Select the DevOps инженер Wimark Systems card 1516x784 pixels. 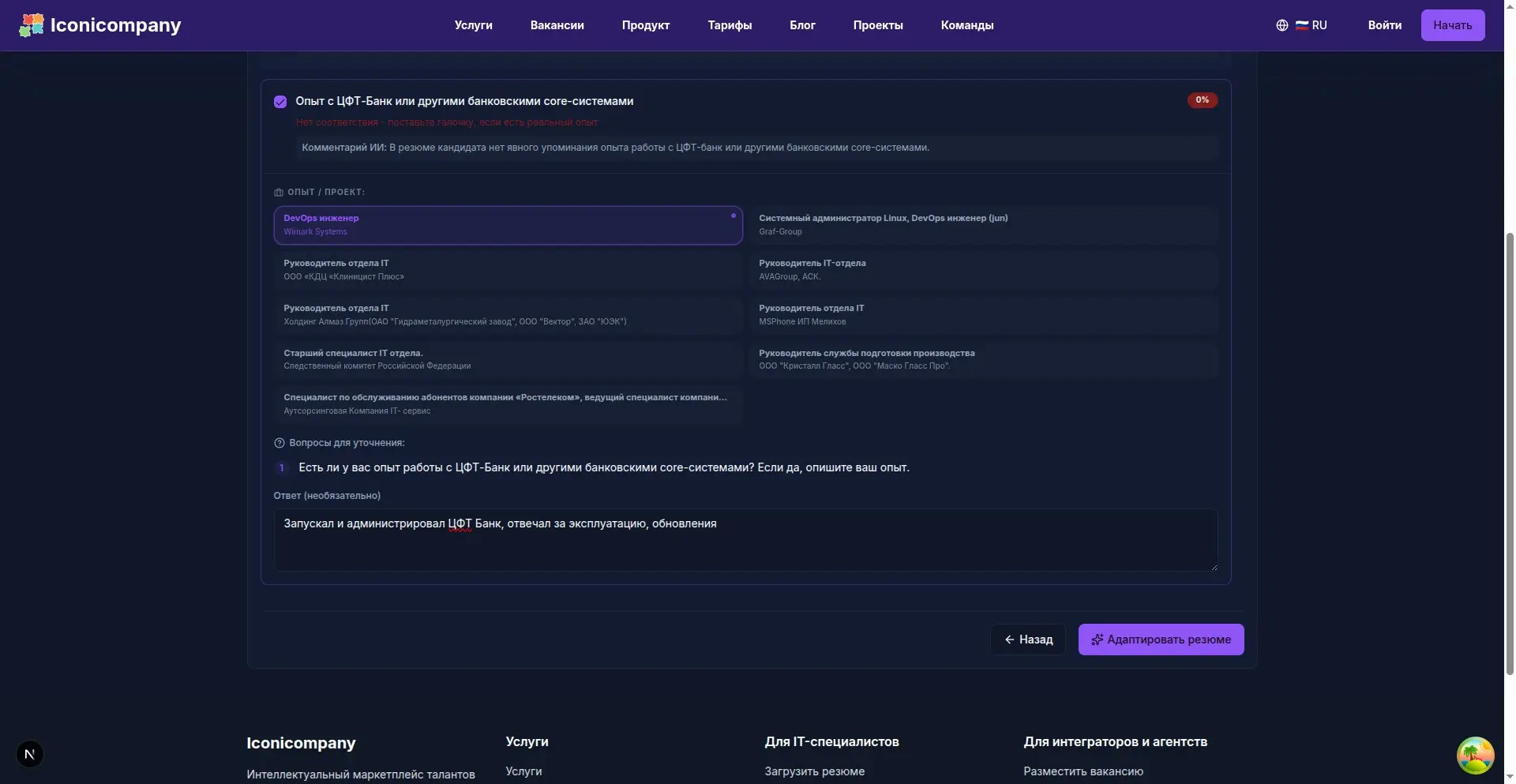coord(508,225)
